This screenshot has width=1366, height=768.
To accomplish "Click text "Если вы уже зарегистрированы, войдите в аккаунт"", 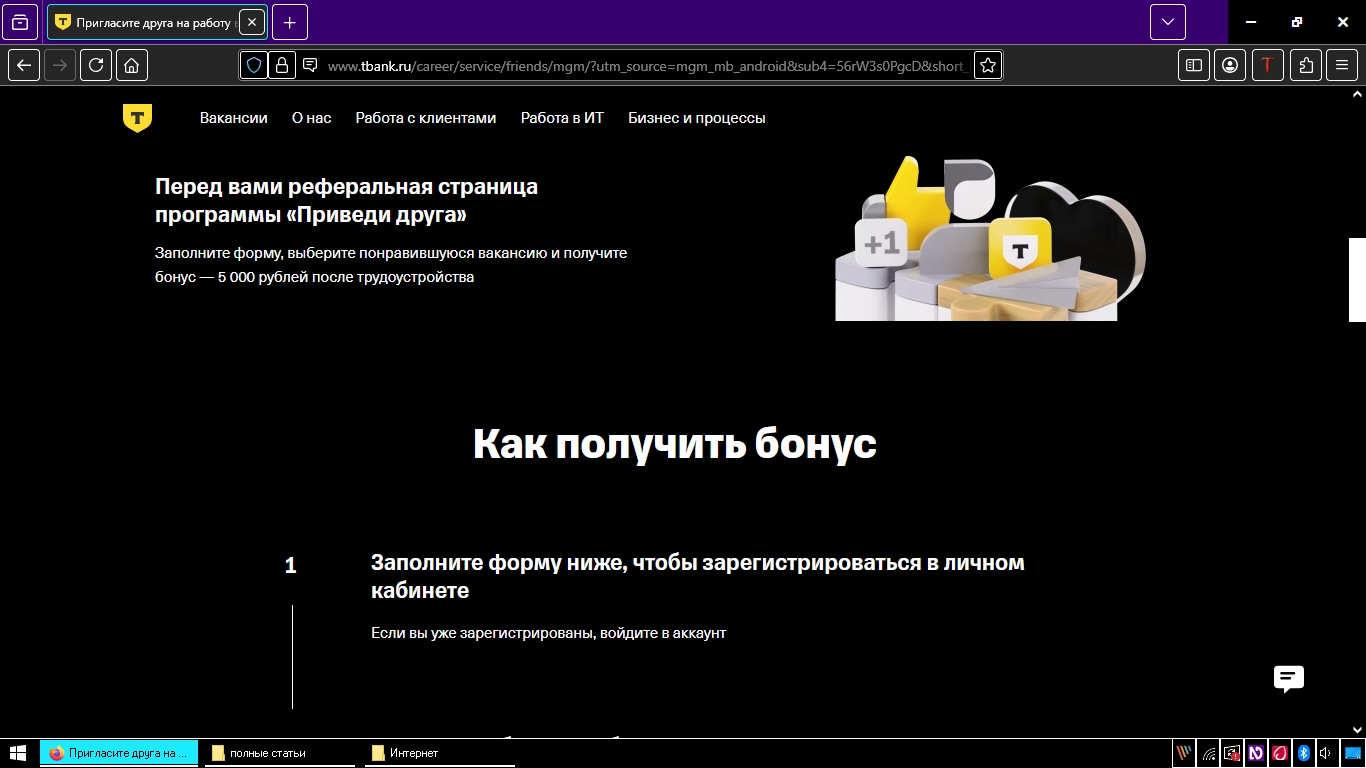I will point(548,633).
